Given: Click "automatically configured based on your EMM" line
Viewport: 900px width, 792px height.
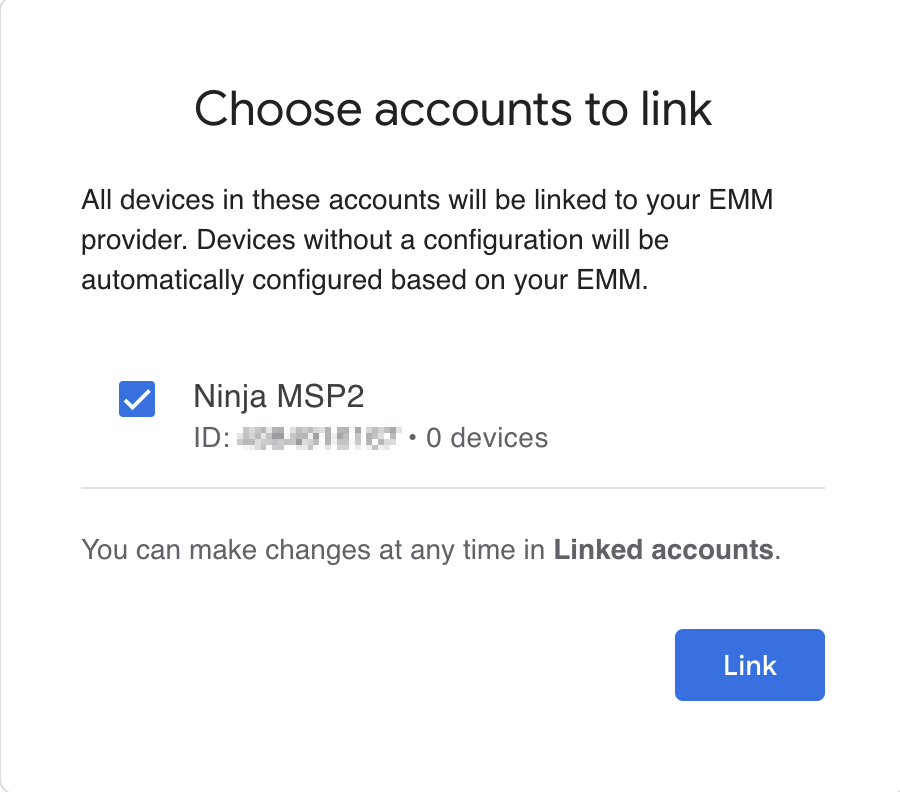Looking at the screenshot, I should [x=365, y=281].
